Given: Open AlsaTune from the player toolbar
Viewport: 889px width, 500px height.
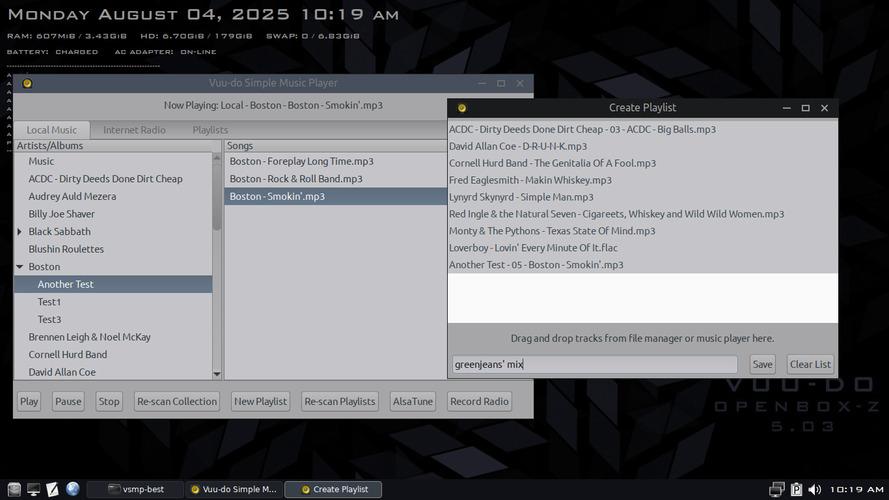Looking at the screenshot, I should [412, 402].
